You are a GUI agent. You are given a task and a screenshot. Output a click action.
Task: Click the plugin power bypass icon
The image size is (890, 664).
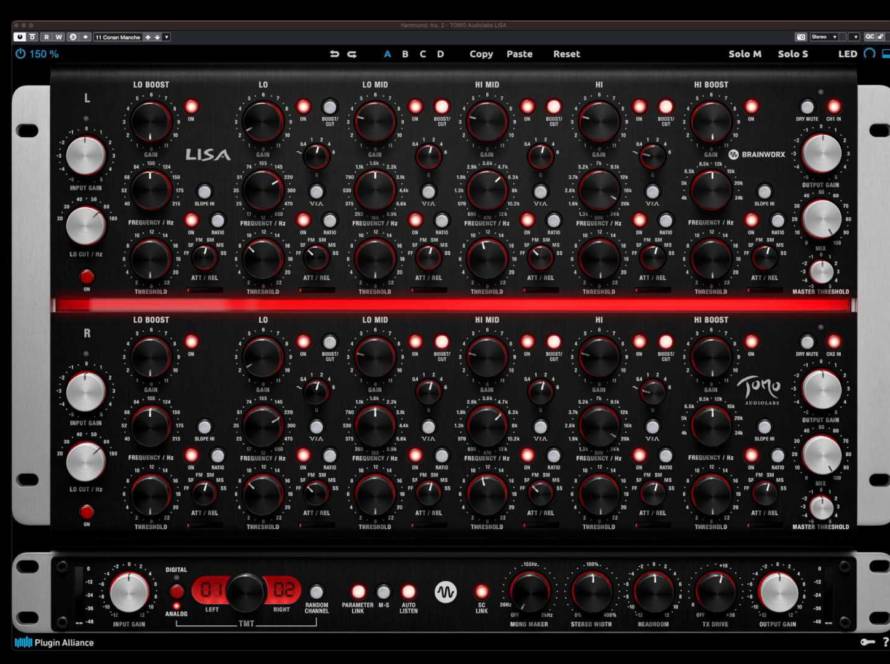pyautogui.click(x=20, y=54)
